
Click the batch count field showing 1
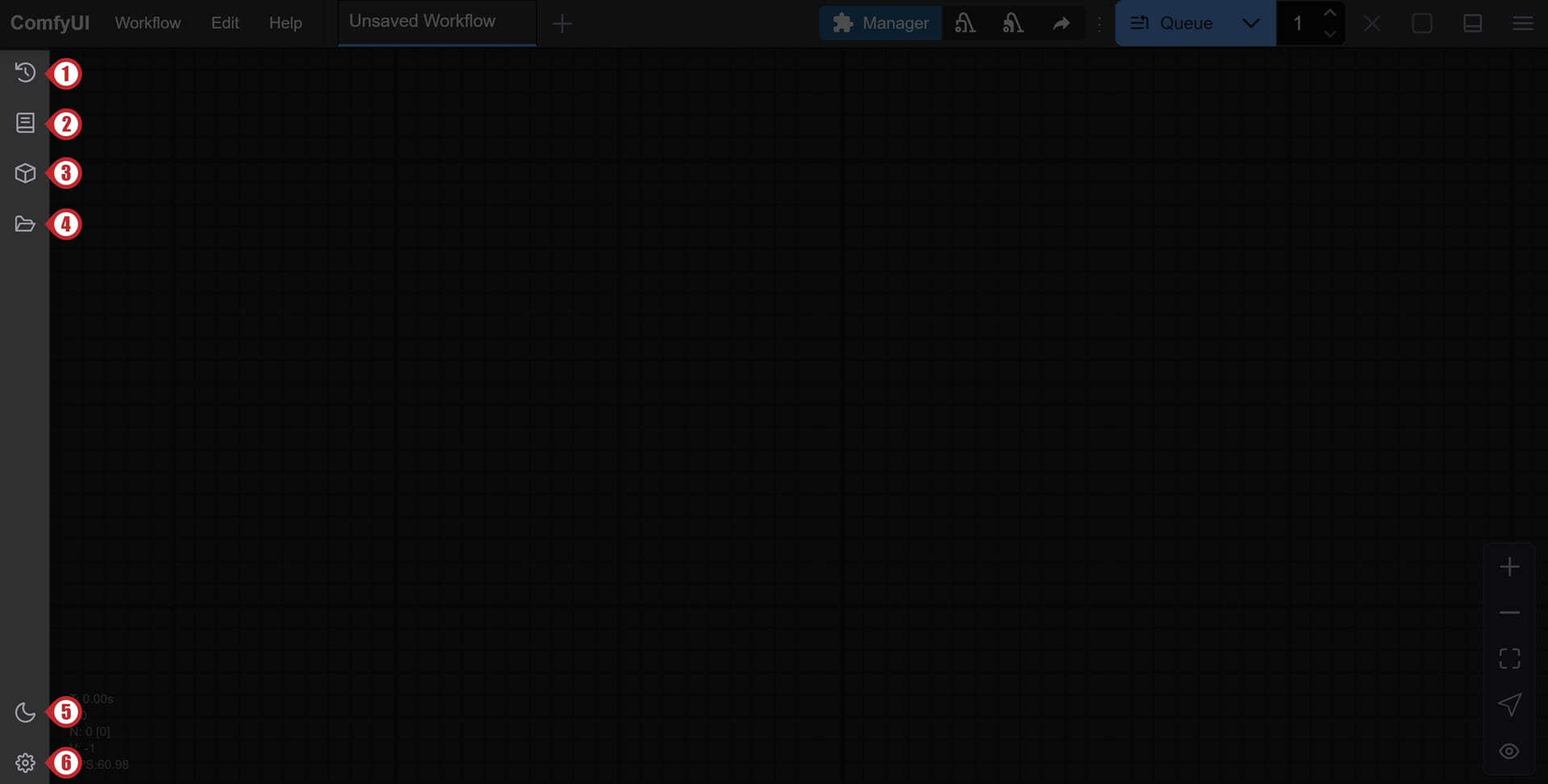pos(1298,23)
